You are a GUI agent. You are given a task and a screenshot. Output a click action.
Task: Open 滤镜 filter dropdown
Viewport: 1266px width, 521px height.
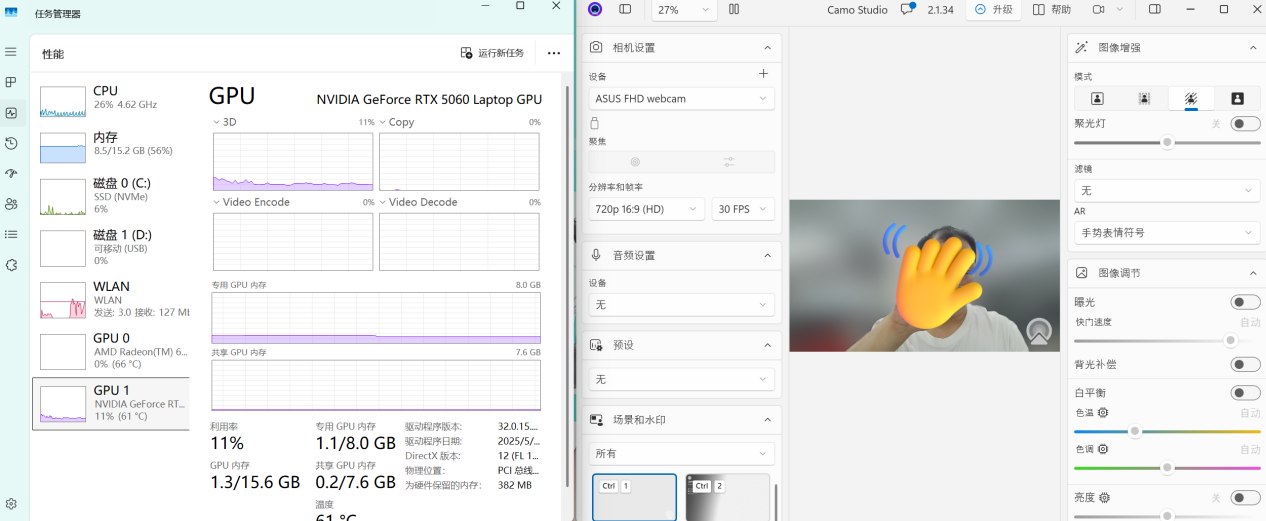click(1167, 190)
